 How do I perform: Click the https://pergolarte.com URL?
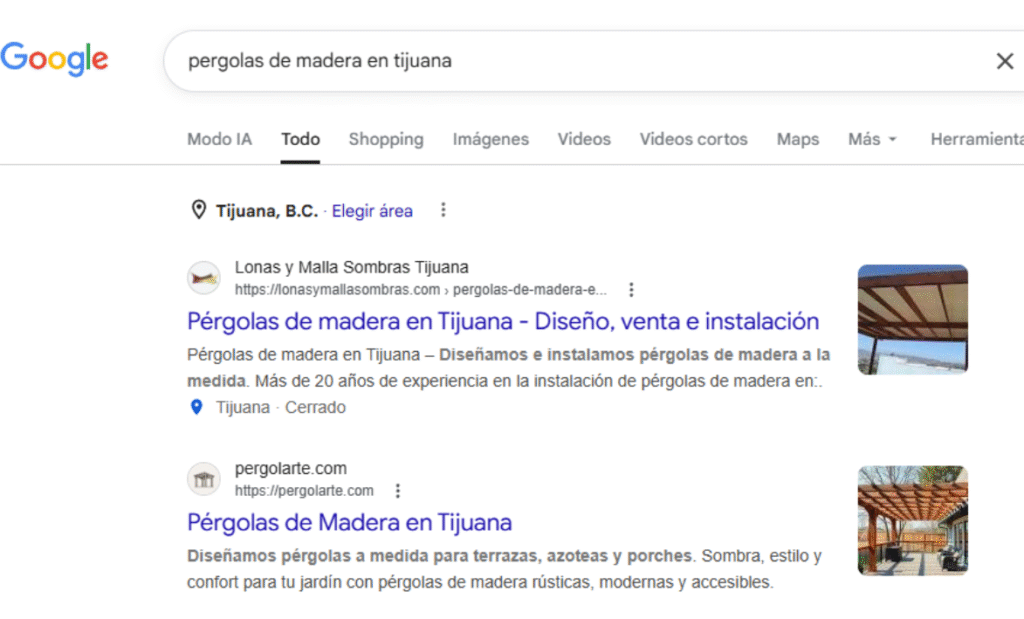coord(304,490)
